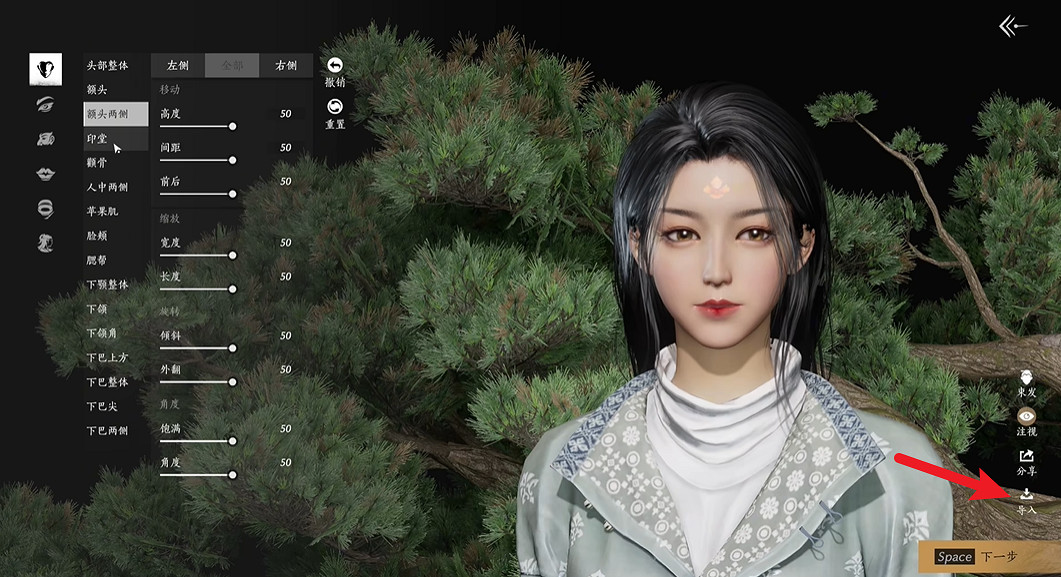Click the 高度 (height) slider handle
Screen dimensions: 1061x577
233,127
